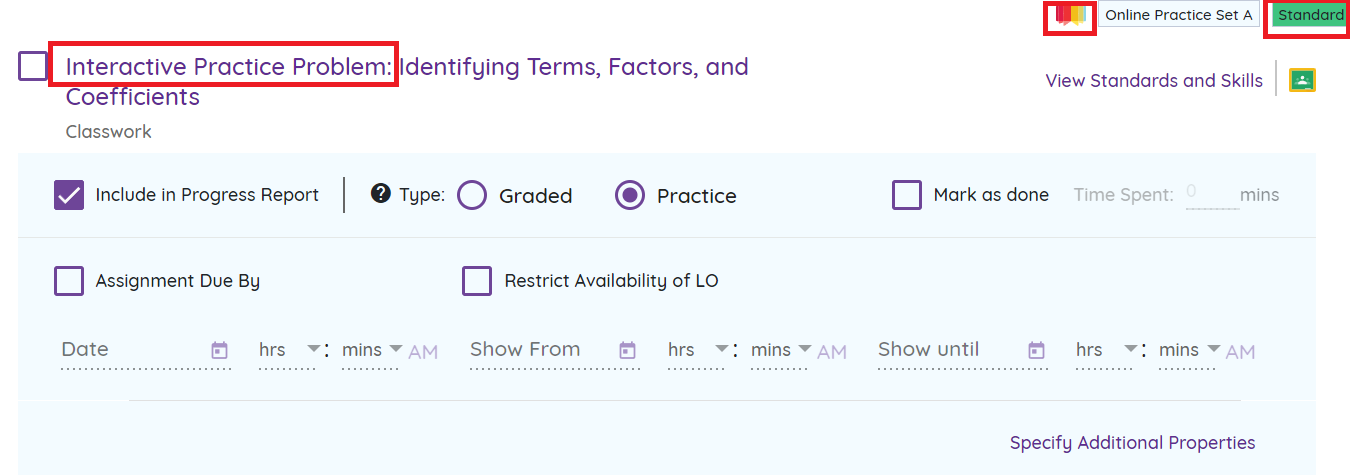Image resolution: width=1350 pixels, height=475 pixels.
Task: Open the calendar picker for the Date field
Action: 220,350
